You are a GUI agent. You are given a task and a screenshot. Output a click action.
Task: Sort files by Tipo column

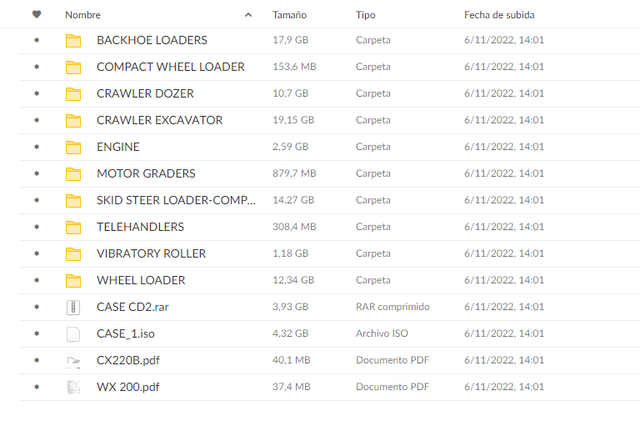point(366,15)
